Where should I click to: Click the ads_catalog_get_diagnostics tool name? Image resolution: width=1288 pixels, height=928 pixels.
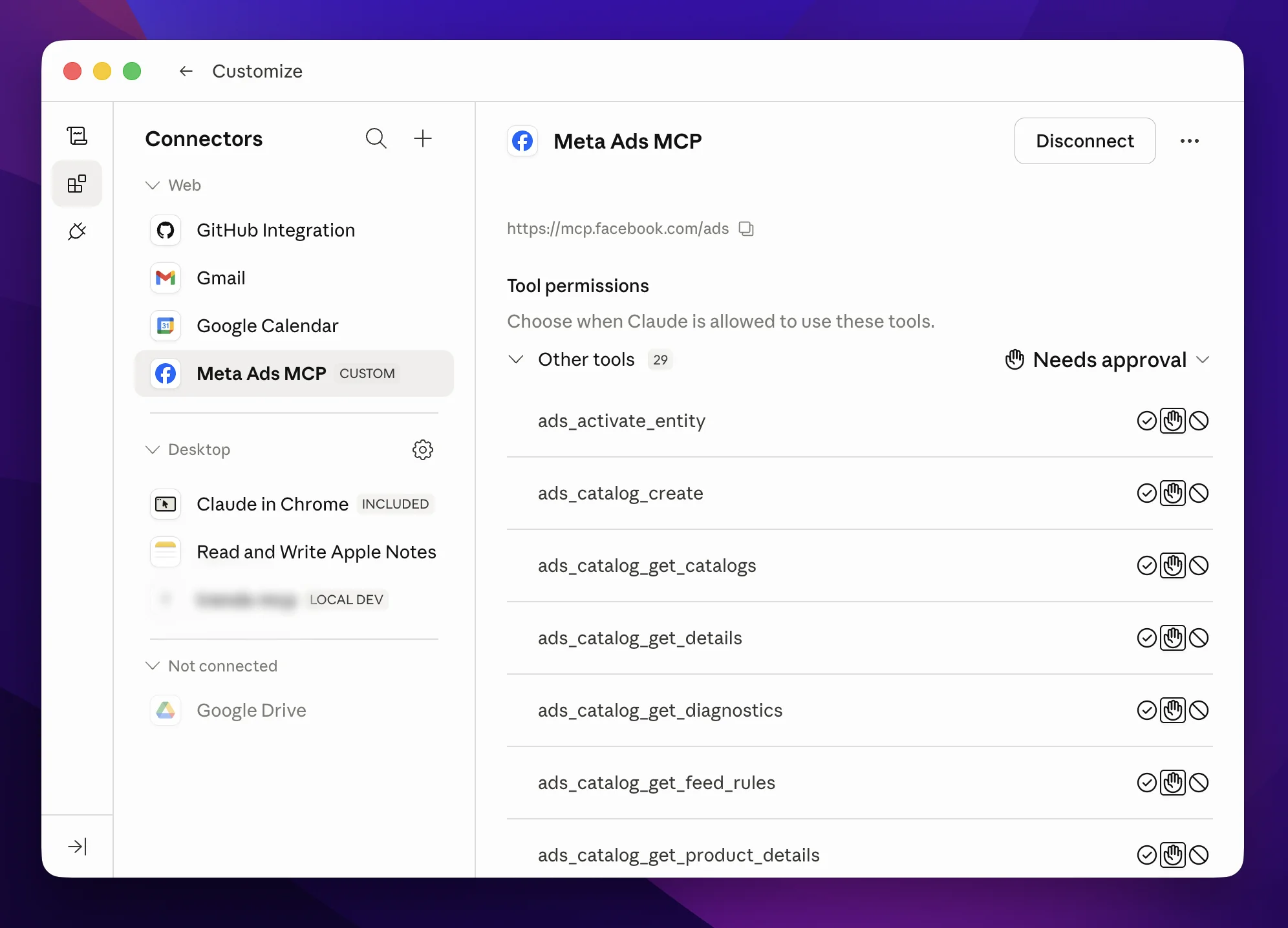coord(660,711)
